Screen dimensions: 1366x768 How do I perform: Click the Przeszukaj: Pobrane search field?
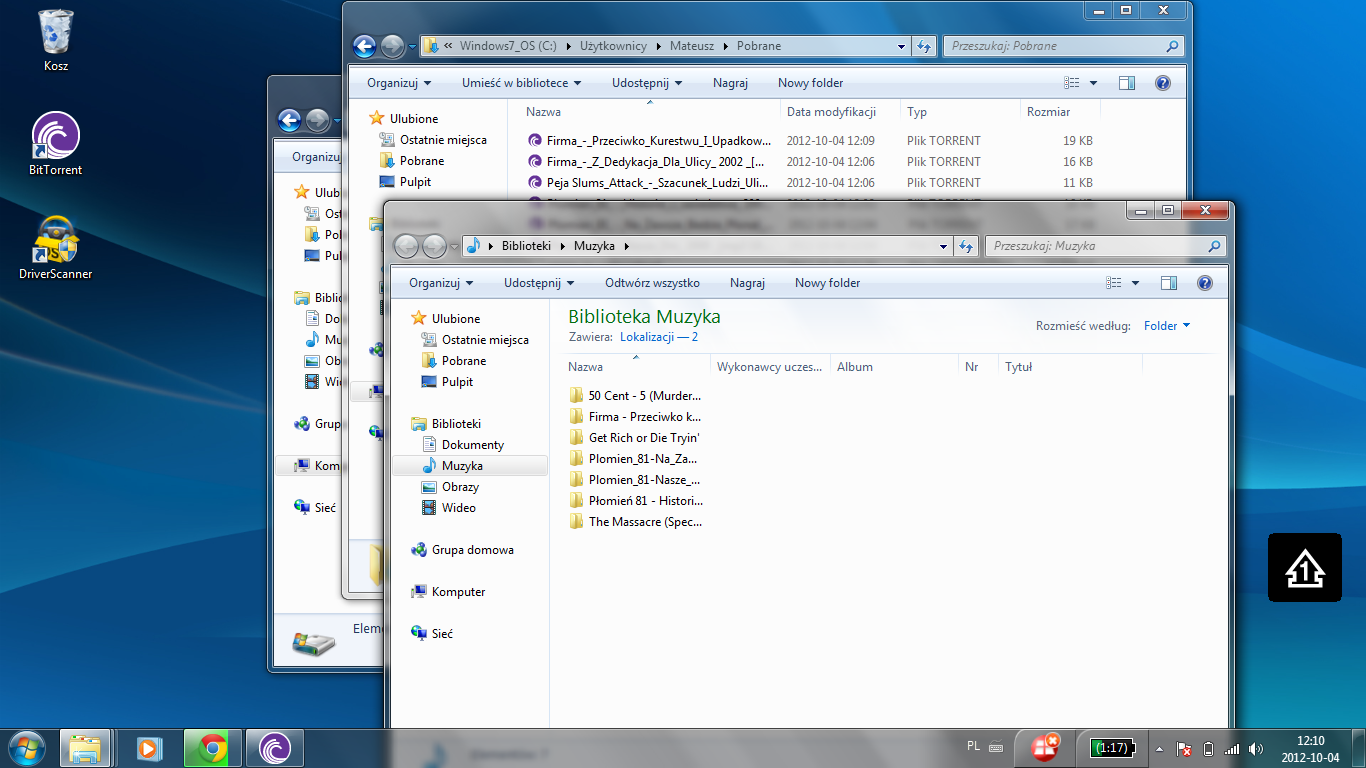coord(1063,46)
